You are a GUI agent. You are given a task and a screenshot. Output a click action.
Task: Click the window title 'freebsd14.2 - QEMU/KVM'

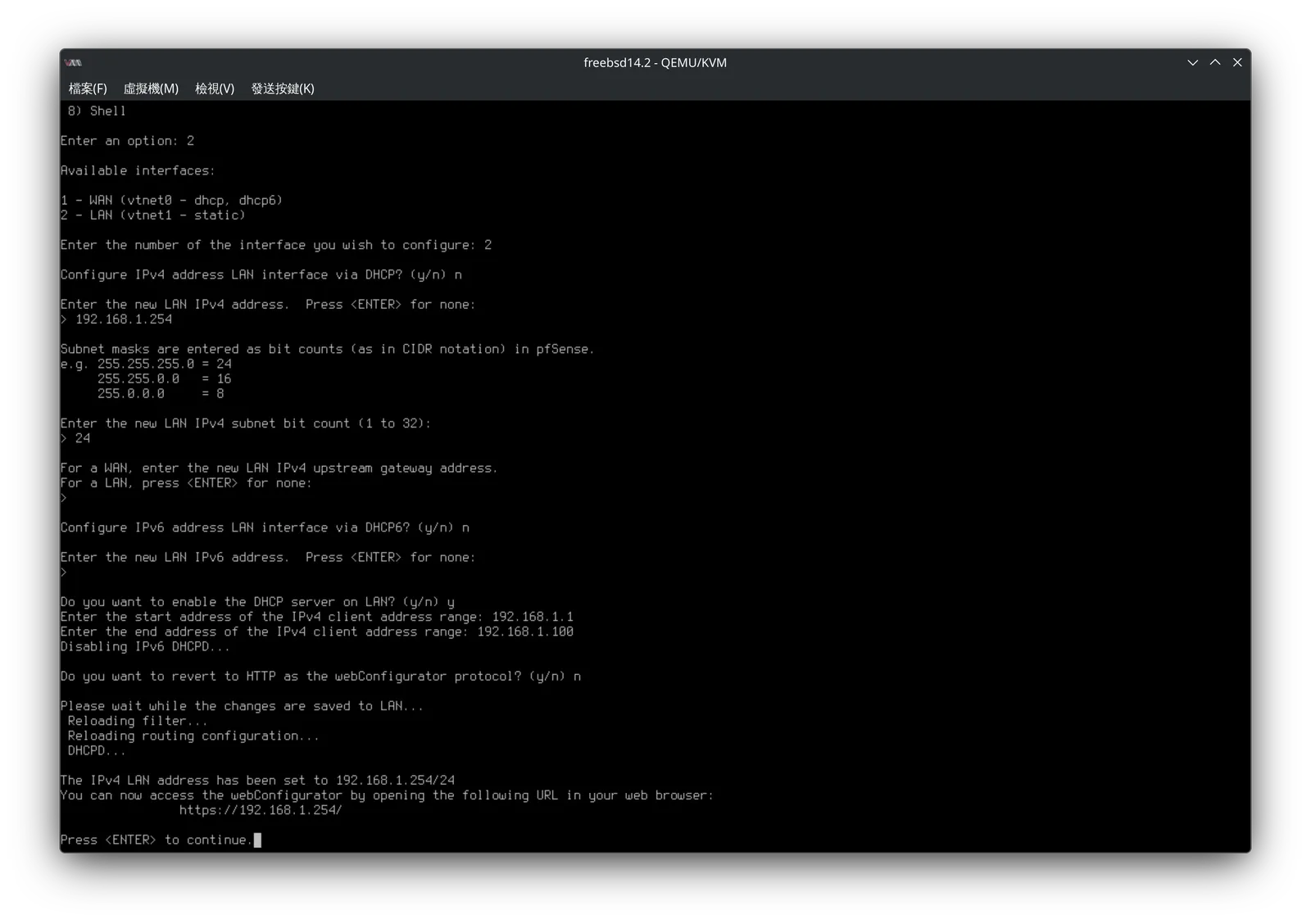coord(655,62)
